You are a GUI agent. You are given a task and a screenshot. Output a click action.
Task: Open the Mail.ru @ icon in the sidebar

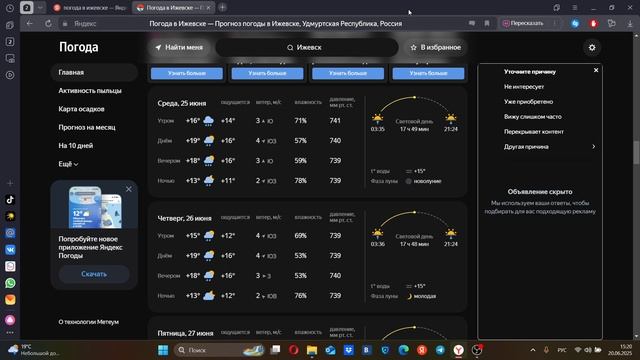click(10, 233)
